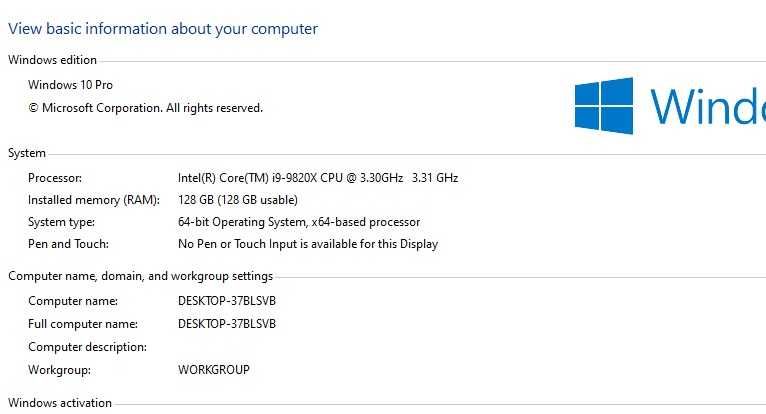
Task: Click the Microsoft Corporation copyright line
Action: point(145,108)
